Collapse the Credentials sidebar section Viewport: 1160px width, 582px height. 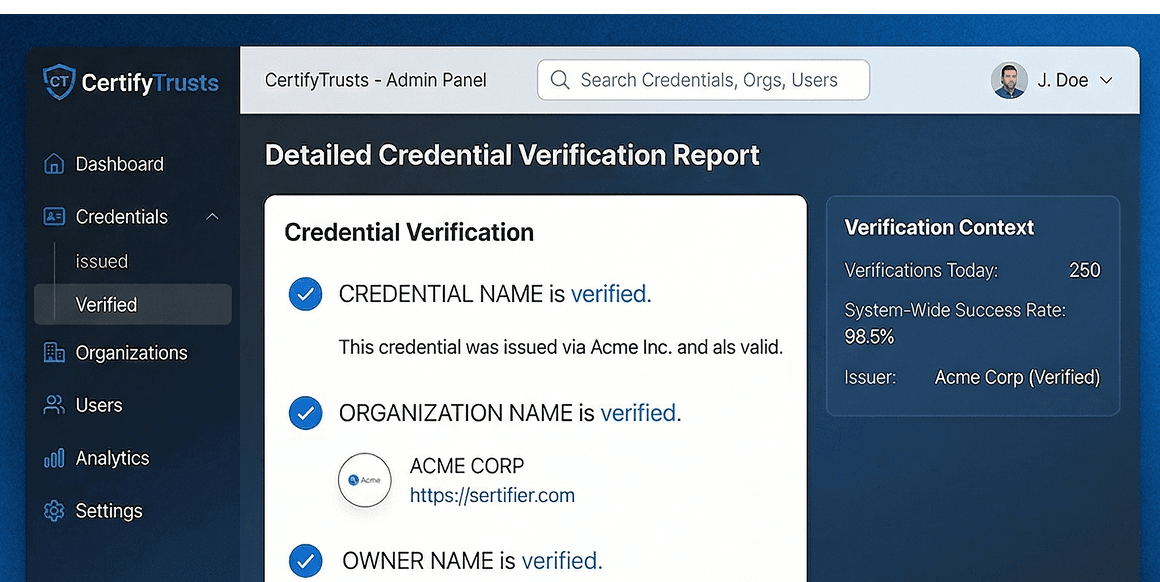211,216
